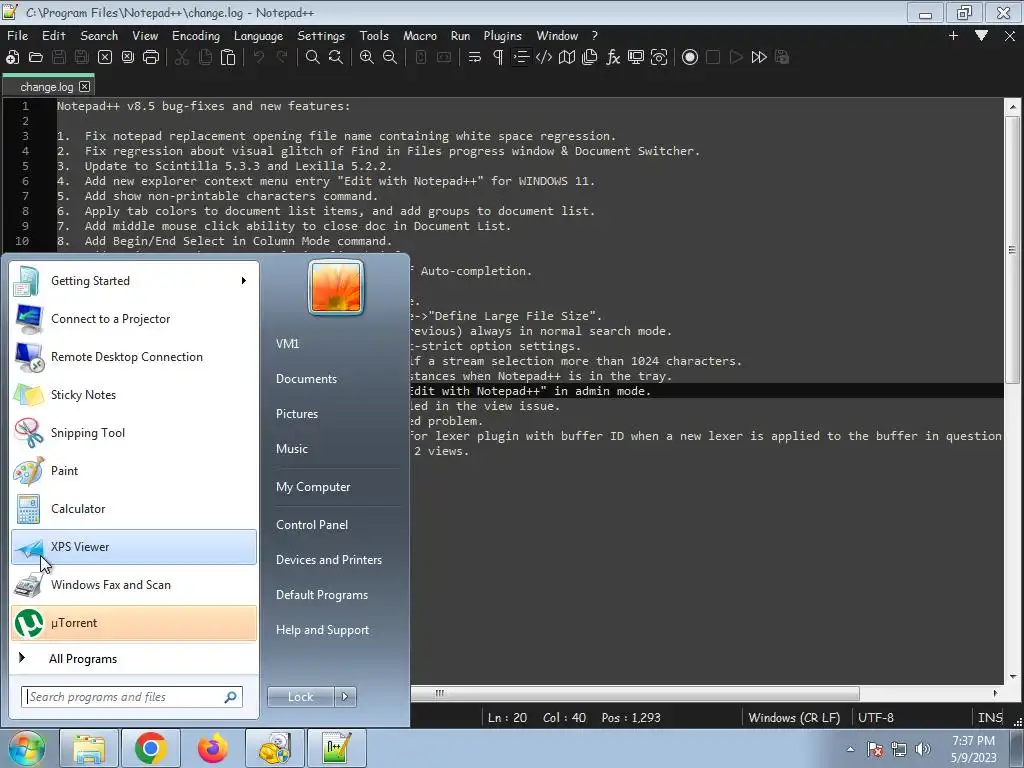
Task: Open Control Panel link
Action: pyautogui.click(x=312, y=525)
